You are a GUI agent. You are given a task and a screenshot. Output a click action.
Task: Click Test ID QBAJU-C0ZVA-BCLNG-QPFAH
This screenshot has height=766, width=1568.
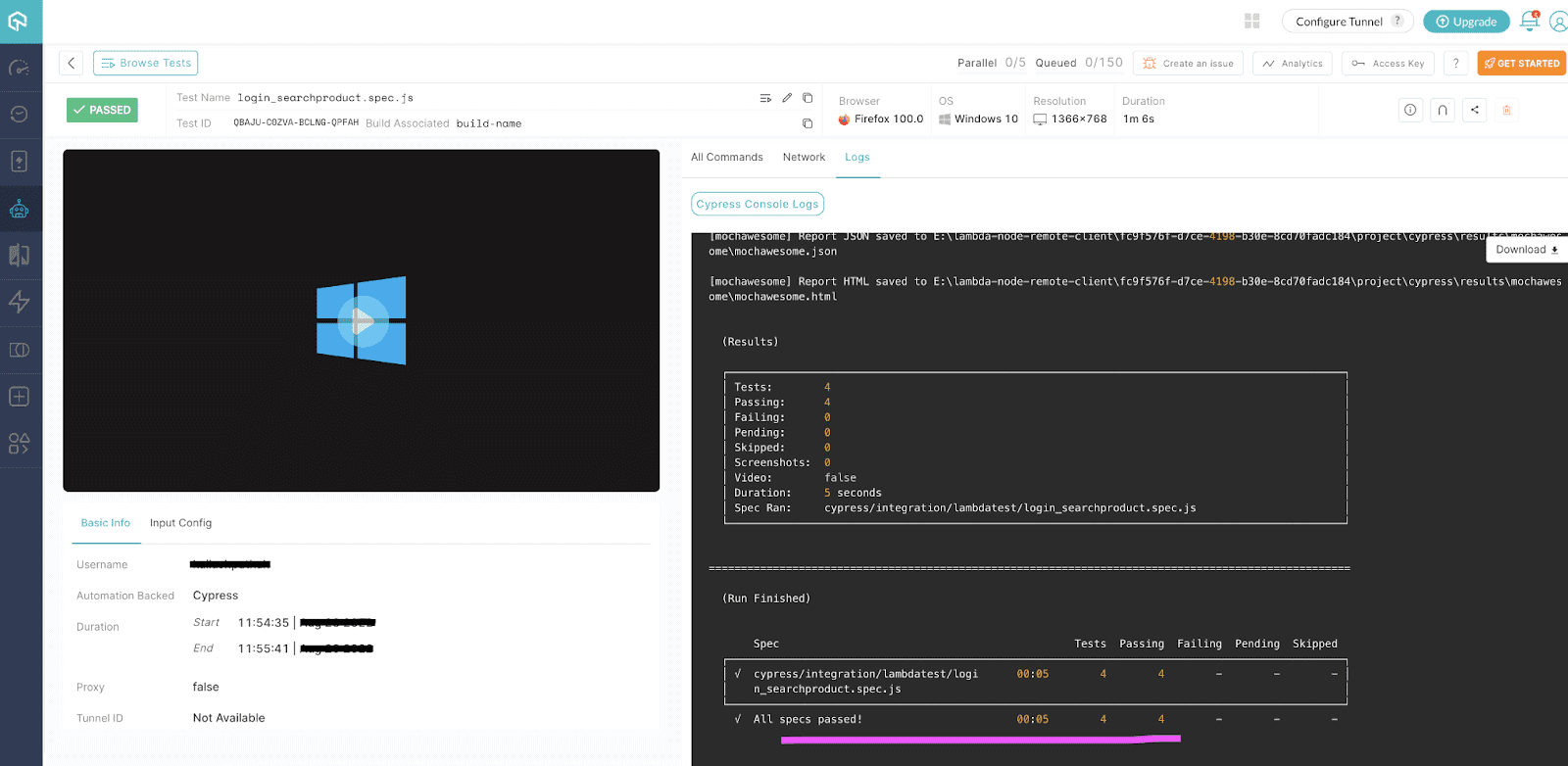point(296,123)
